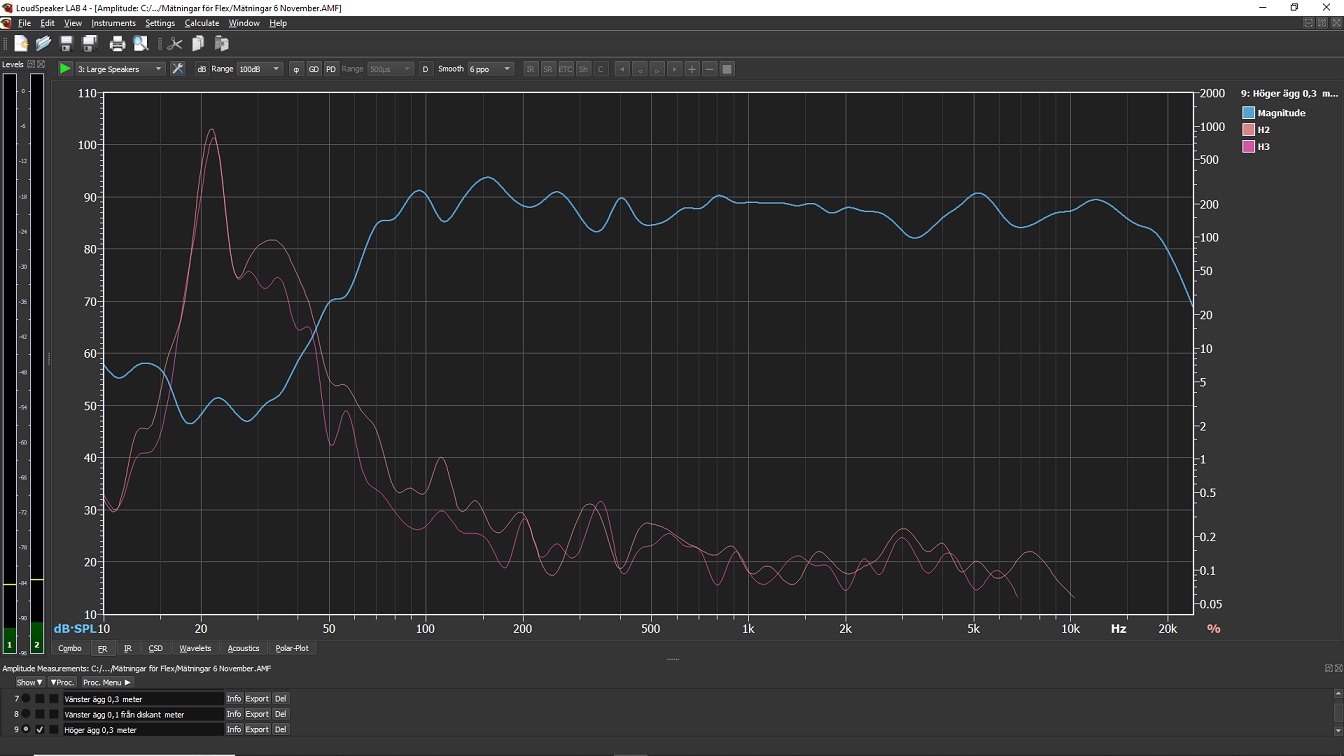Switch to the Polar-Plot tab
Image resolution: width=1344 pixels, height=756 pixels.
(x=292, y=648)
